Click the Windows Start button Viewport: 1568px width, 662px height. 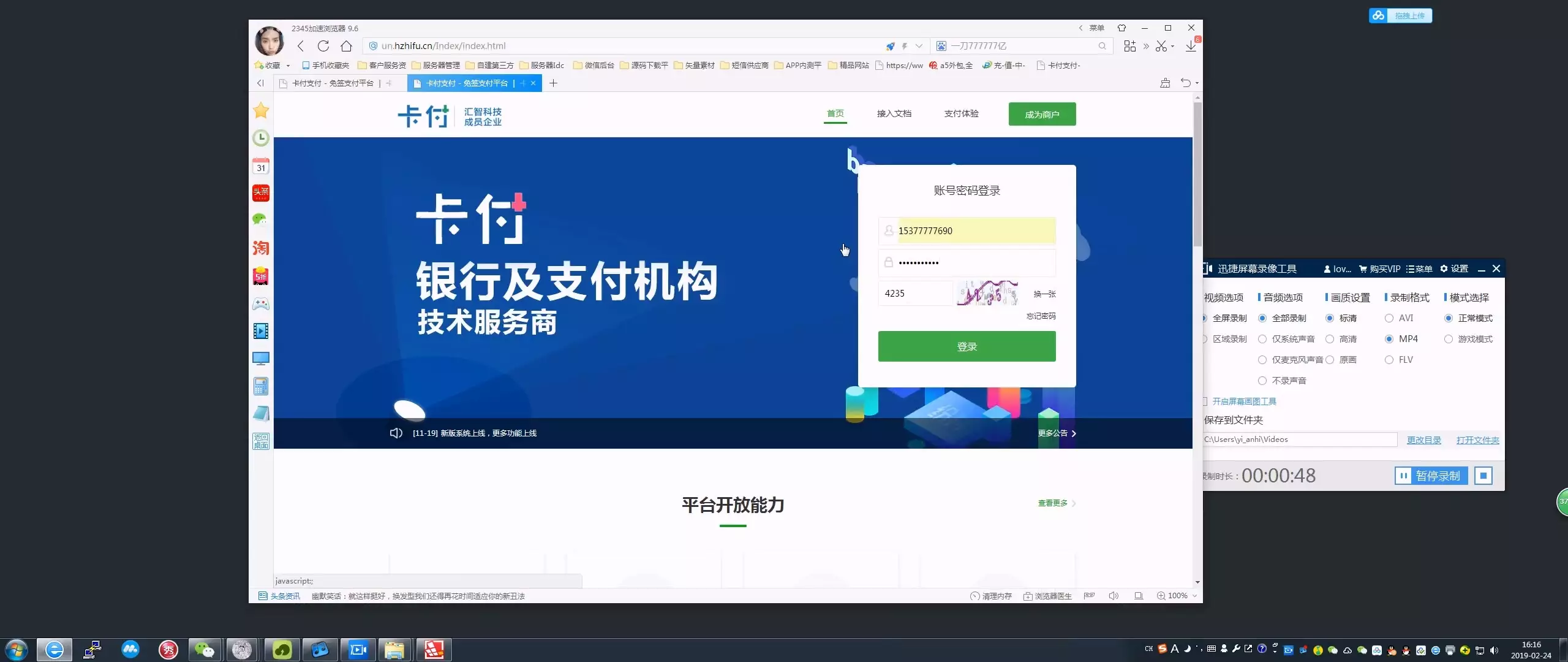pos(17,650)
